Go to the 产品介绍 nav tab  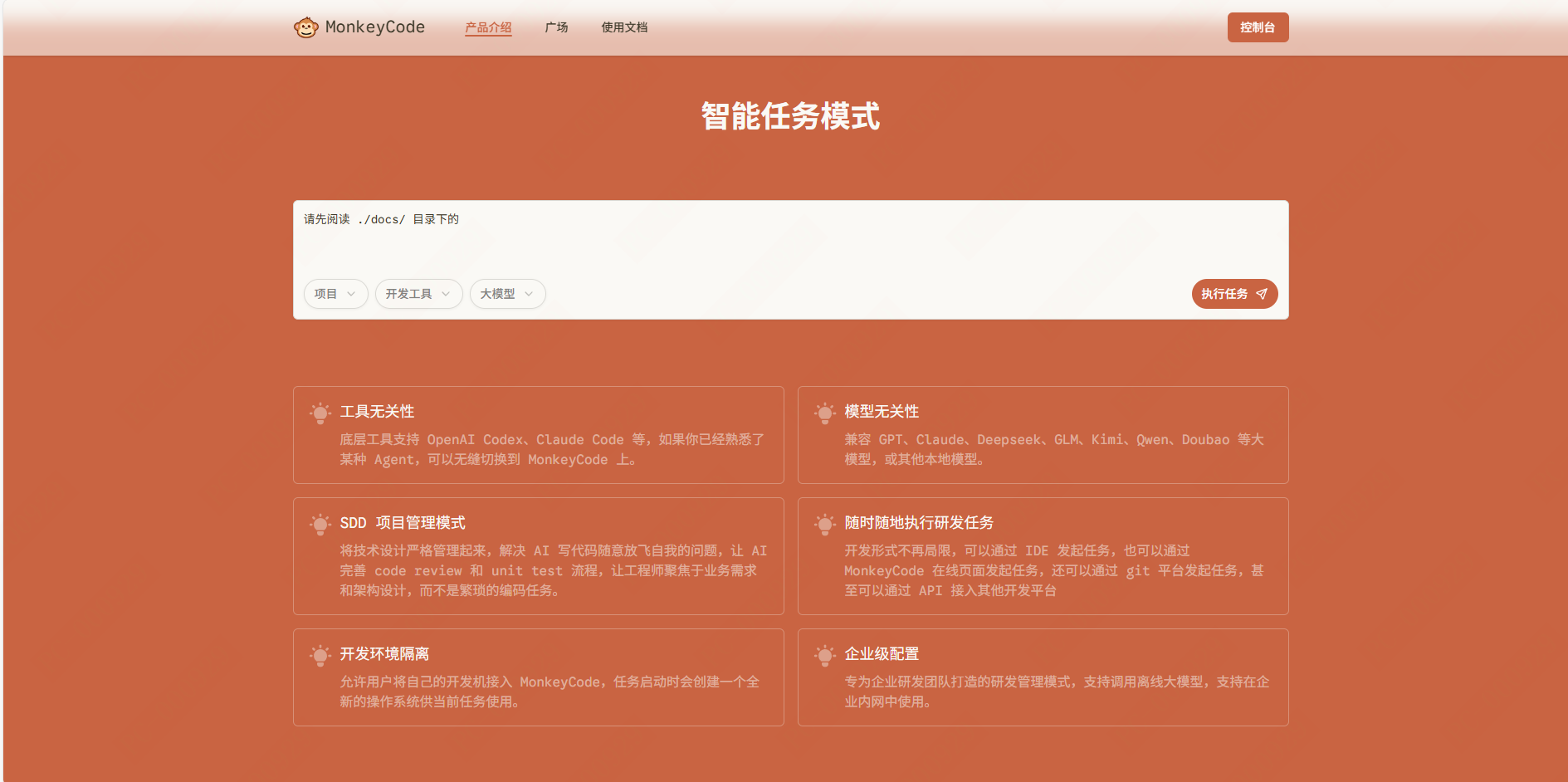(488, 27)
